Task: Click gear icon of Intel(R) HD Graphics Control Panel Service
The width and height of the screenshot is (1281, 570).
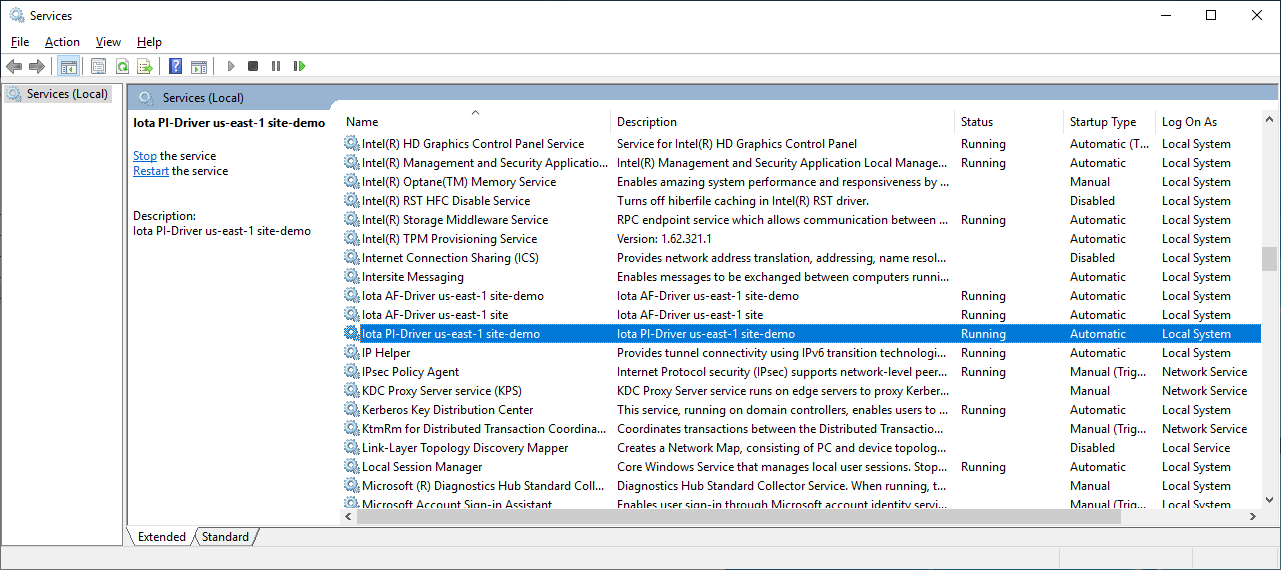Action: coord(352,144)
